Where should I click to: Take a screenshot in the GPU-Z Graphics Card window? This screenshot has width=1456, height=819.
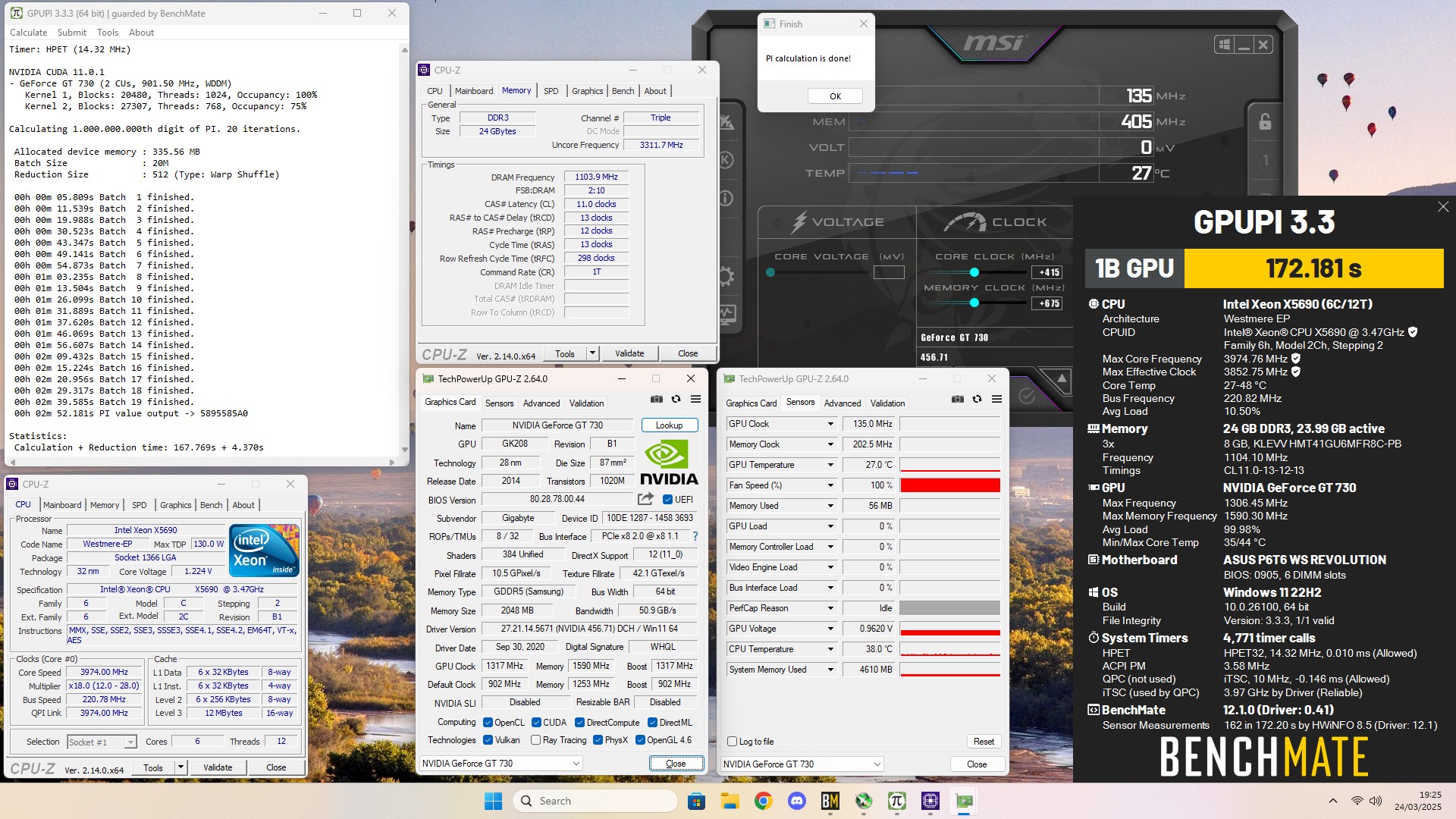657,400
